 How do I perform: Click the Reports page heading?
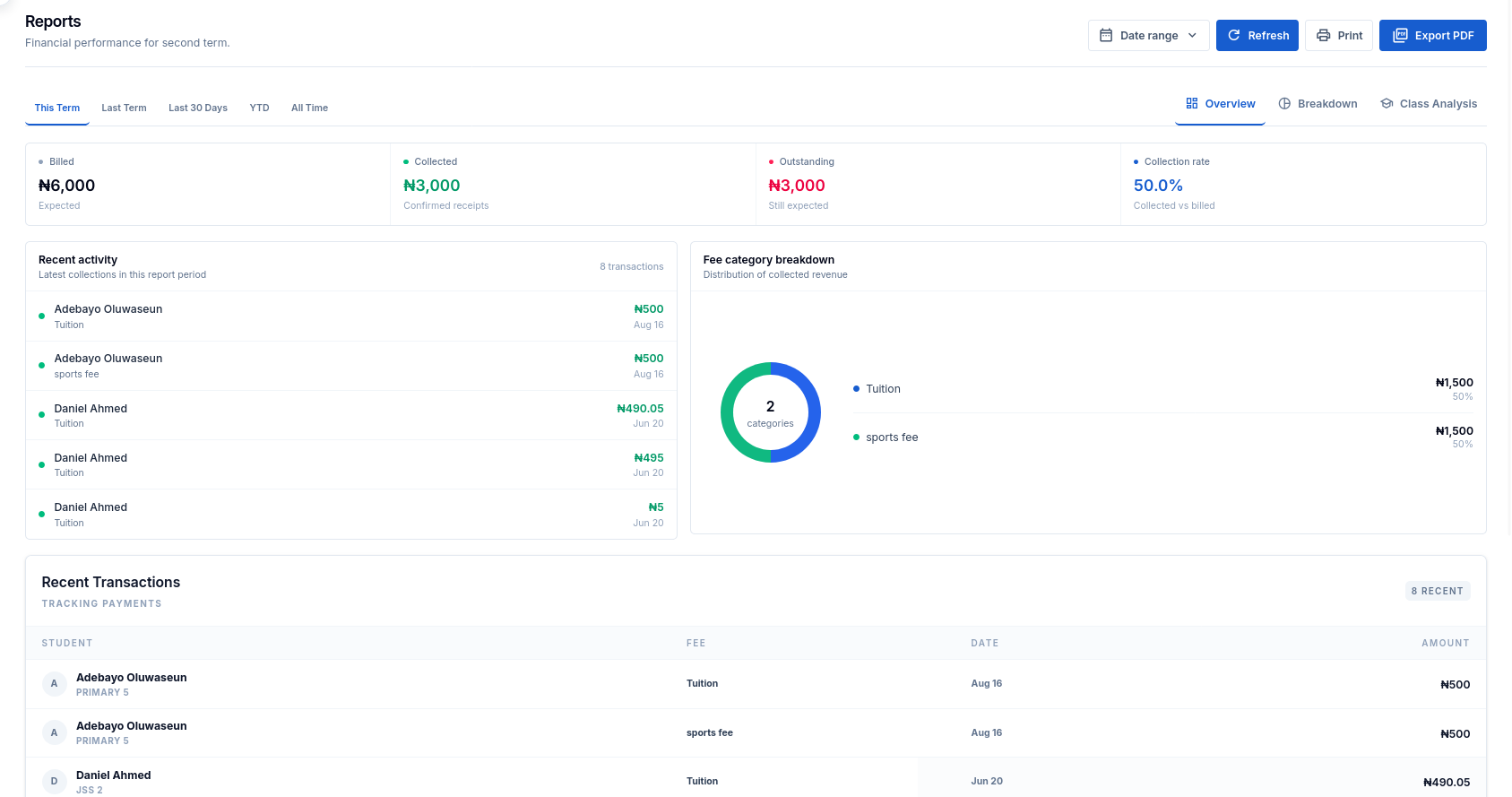coord(53,22)
